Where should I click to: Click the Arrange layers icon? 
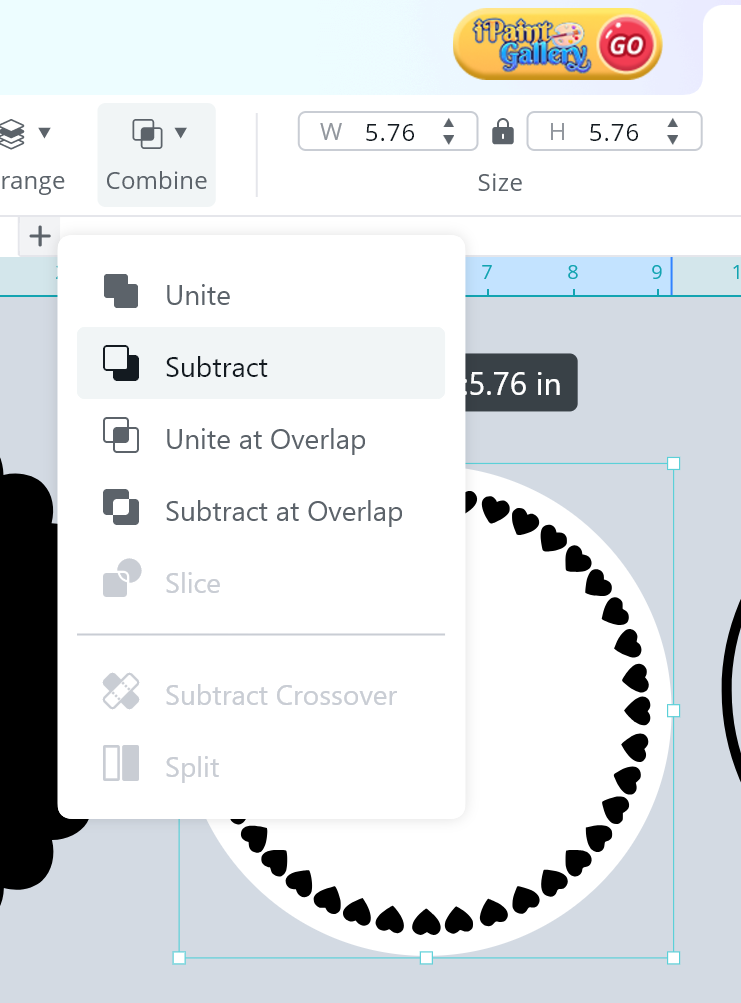point(12,133)
